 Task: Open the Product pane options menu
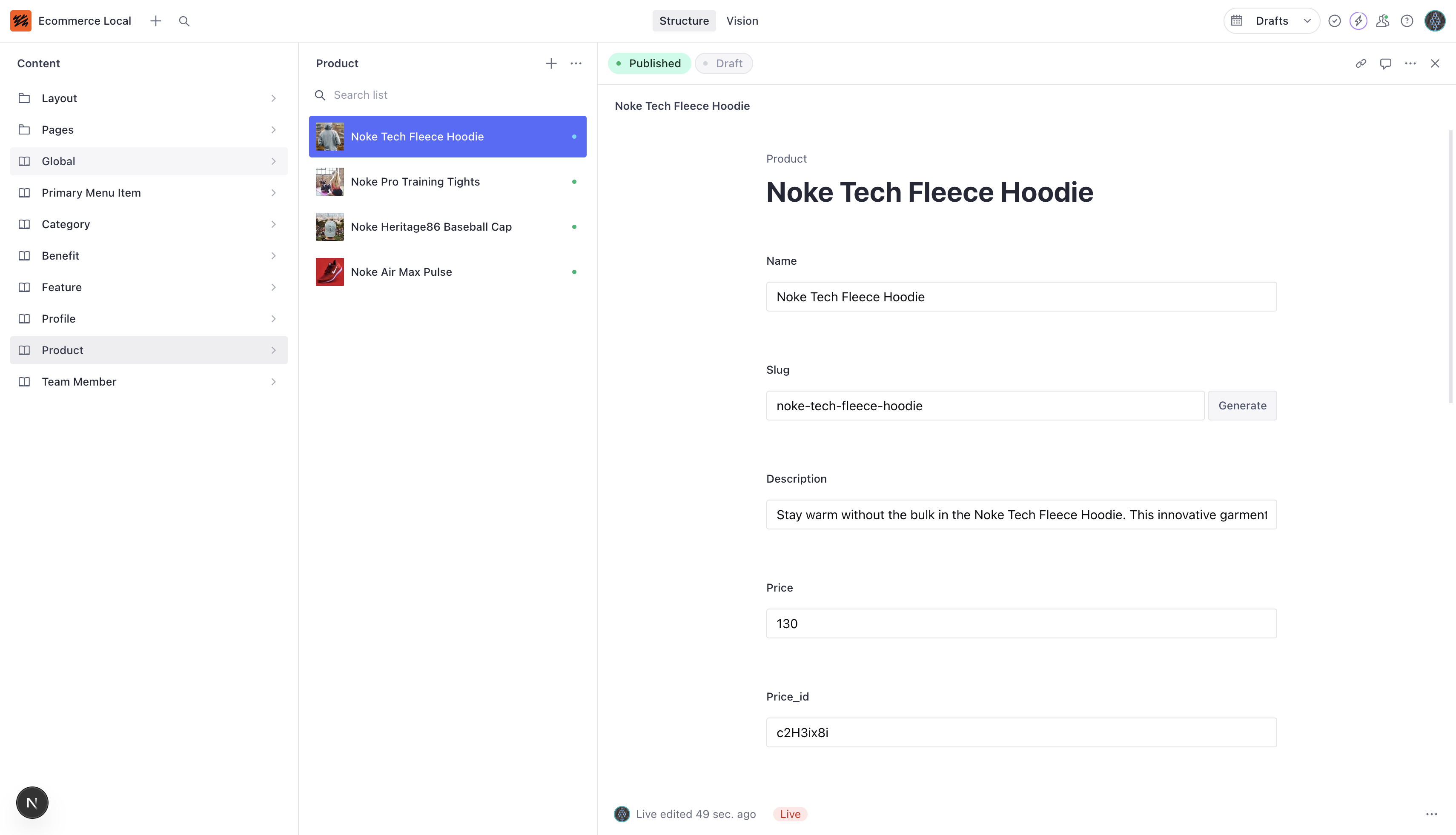click(576, 63)
